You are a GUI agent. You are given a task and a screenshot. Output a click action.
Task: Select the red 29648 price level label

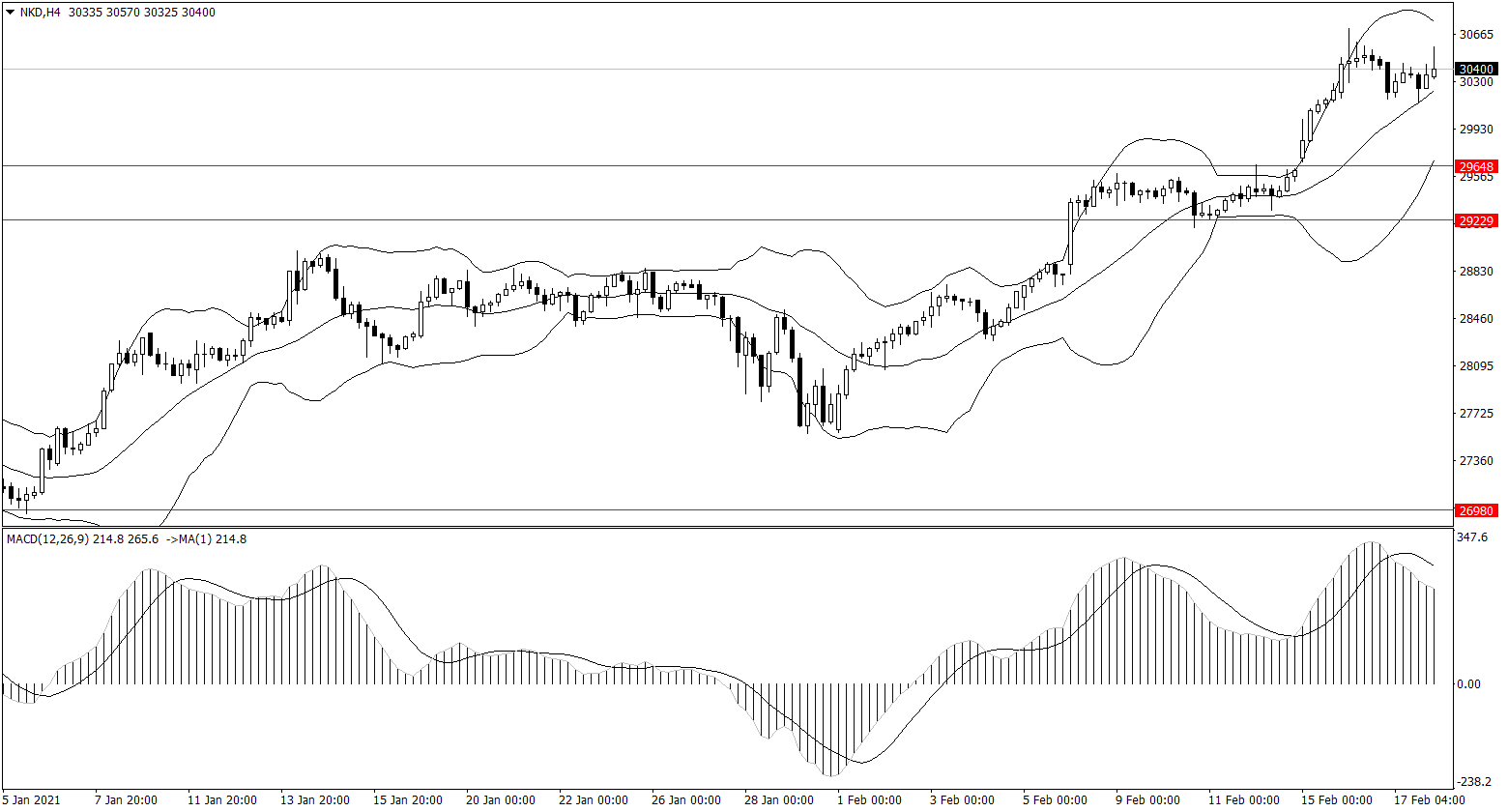[x=1476, y=166]
